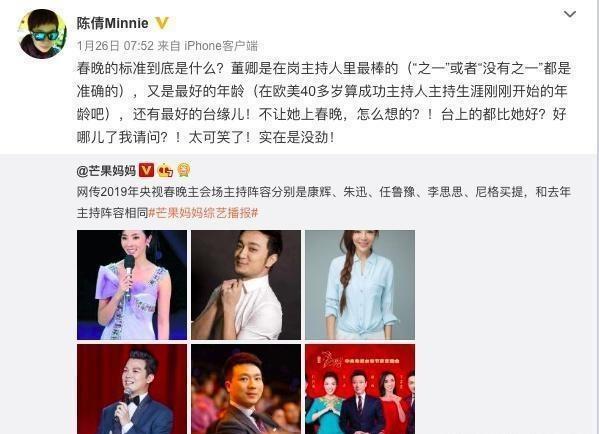
Task: View photo of man in white shirt
Action: 246,285
